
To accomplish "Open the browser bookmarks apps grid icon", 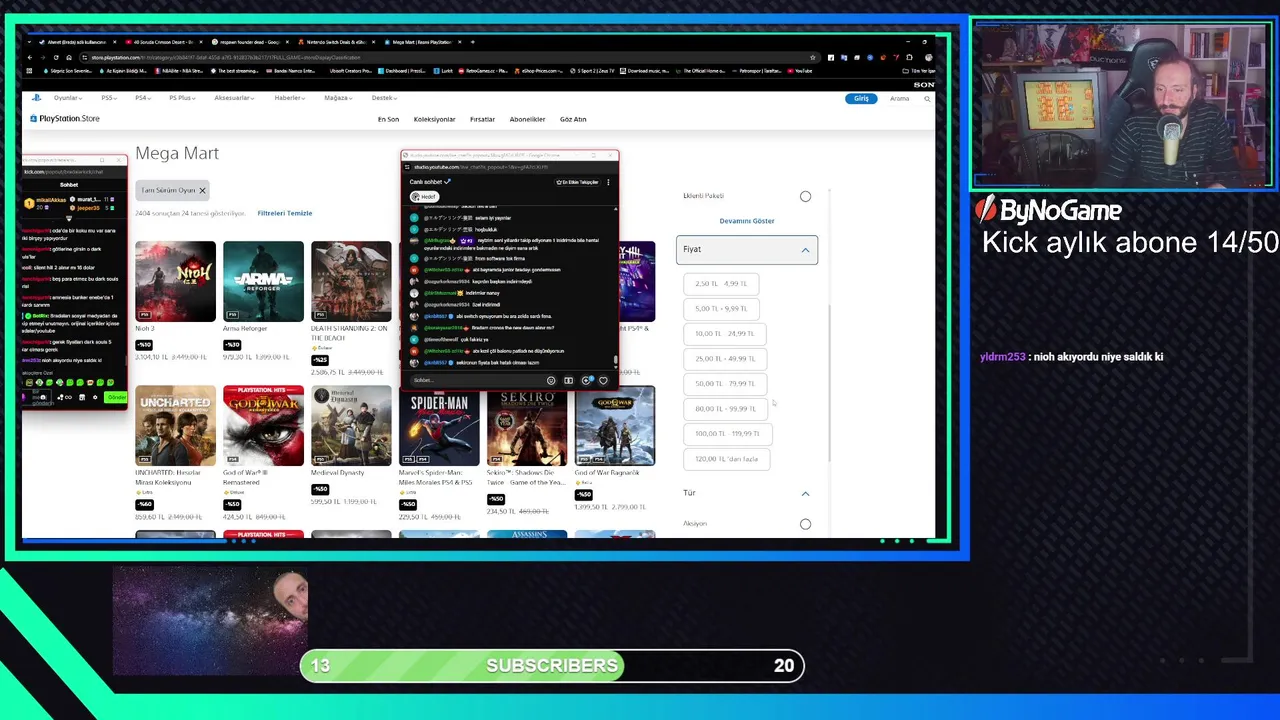I will click(29, 71).
